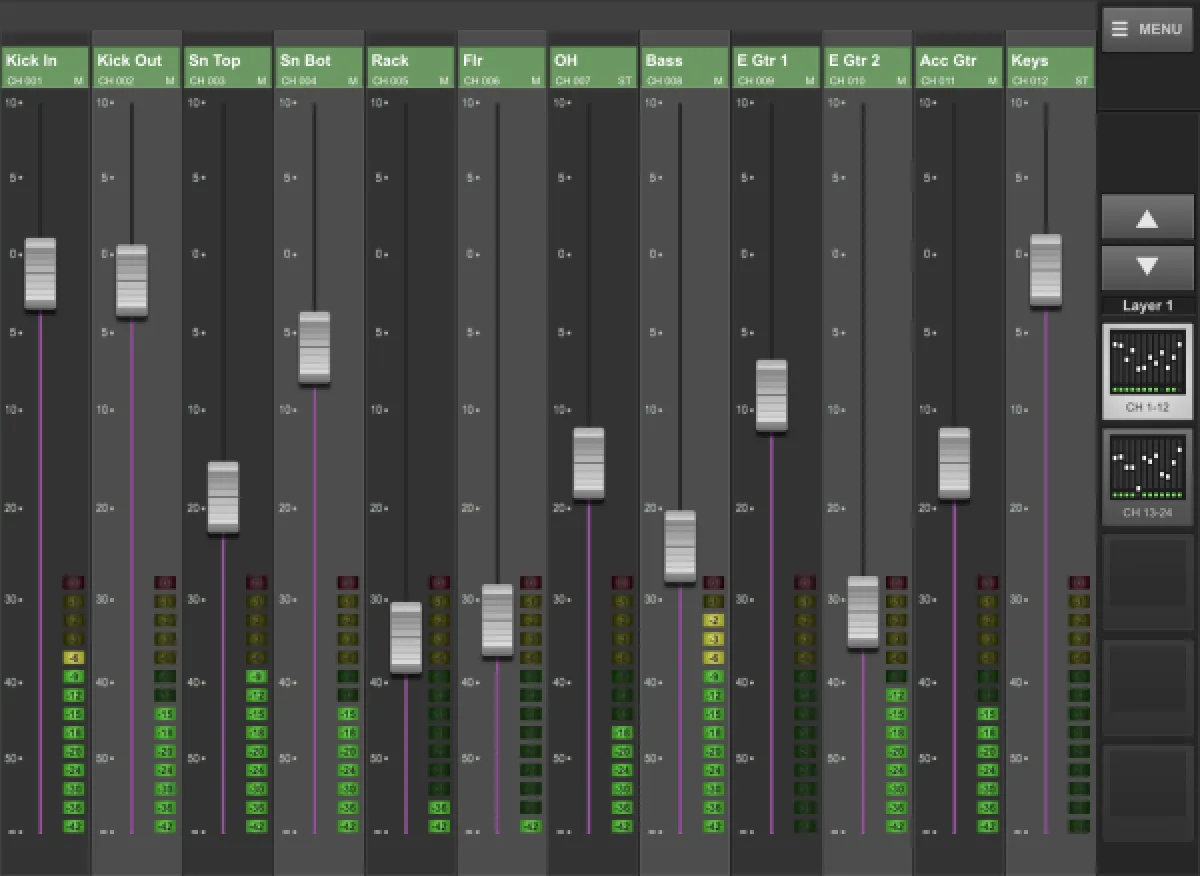Click the Keys fader knob
The height and width of the screenshot is (876, 1200).
coord(1046,270)
